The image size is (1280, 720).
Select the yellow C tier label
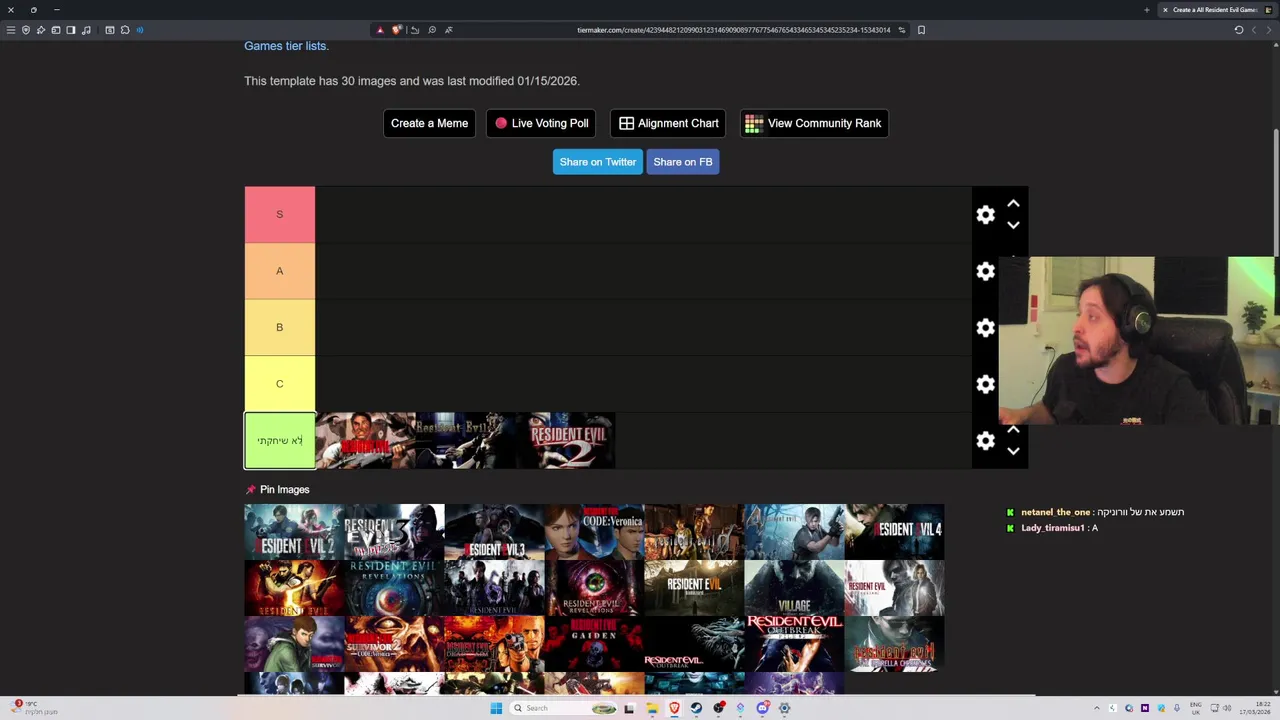(x=280, y=384)
